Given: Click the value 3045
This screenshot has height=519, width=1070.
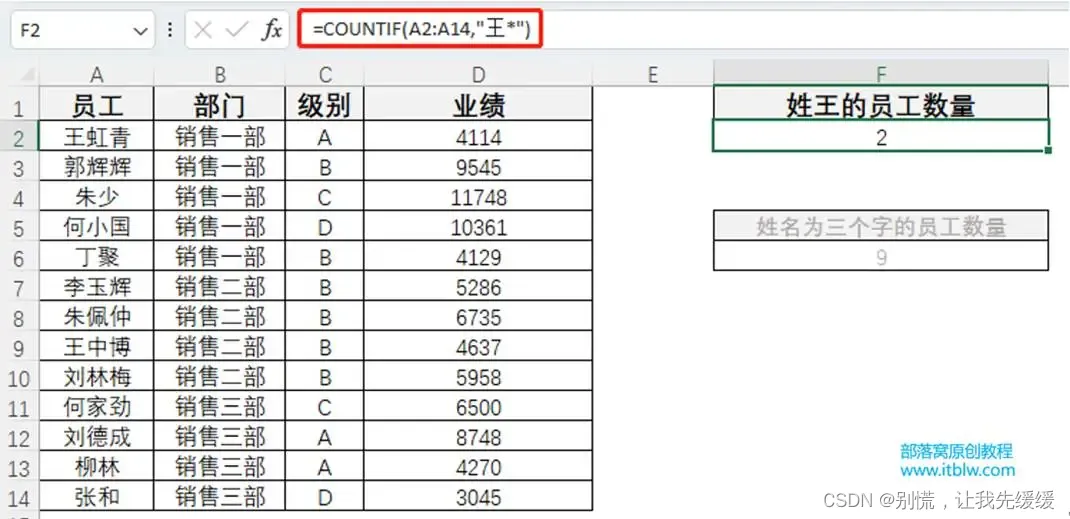Looking at the screenshot, I should coord(478,497).
